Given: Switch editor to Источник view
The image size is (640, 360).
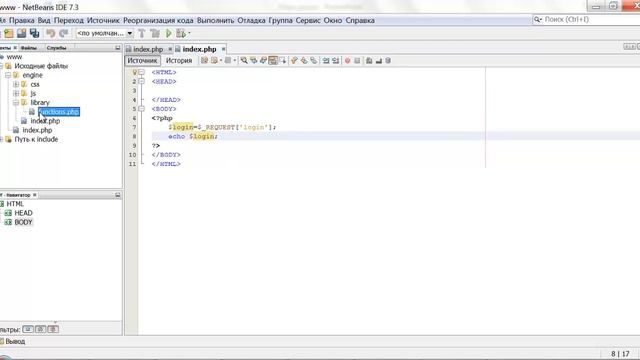Looking at the screenshot, I should tap(142, 60).
